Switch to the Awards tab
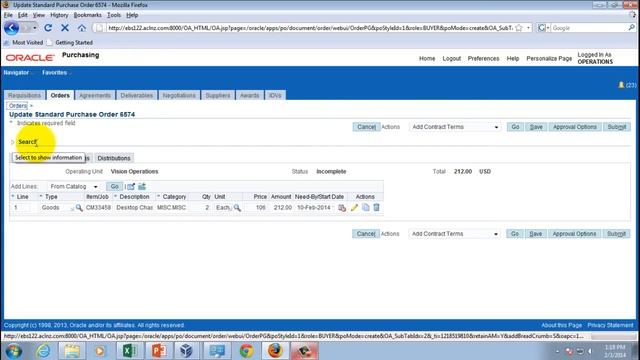 point(249,95)
